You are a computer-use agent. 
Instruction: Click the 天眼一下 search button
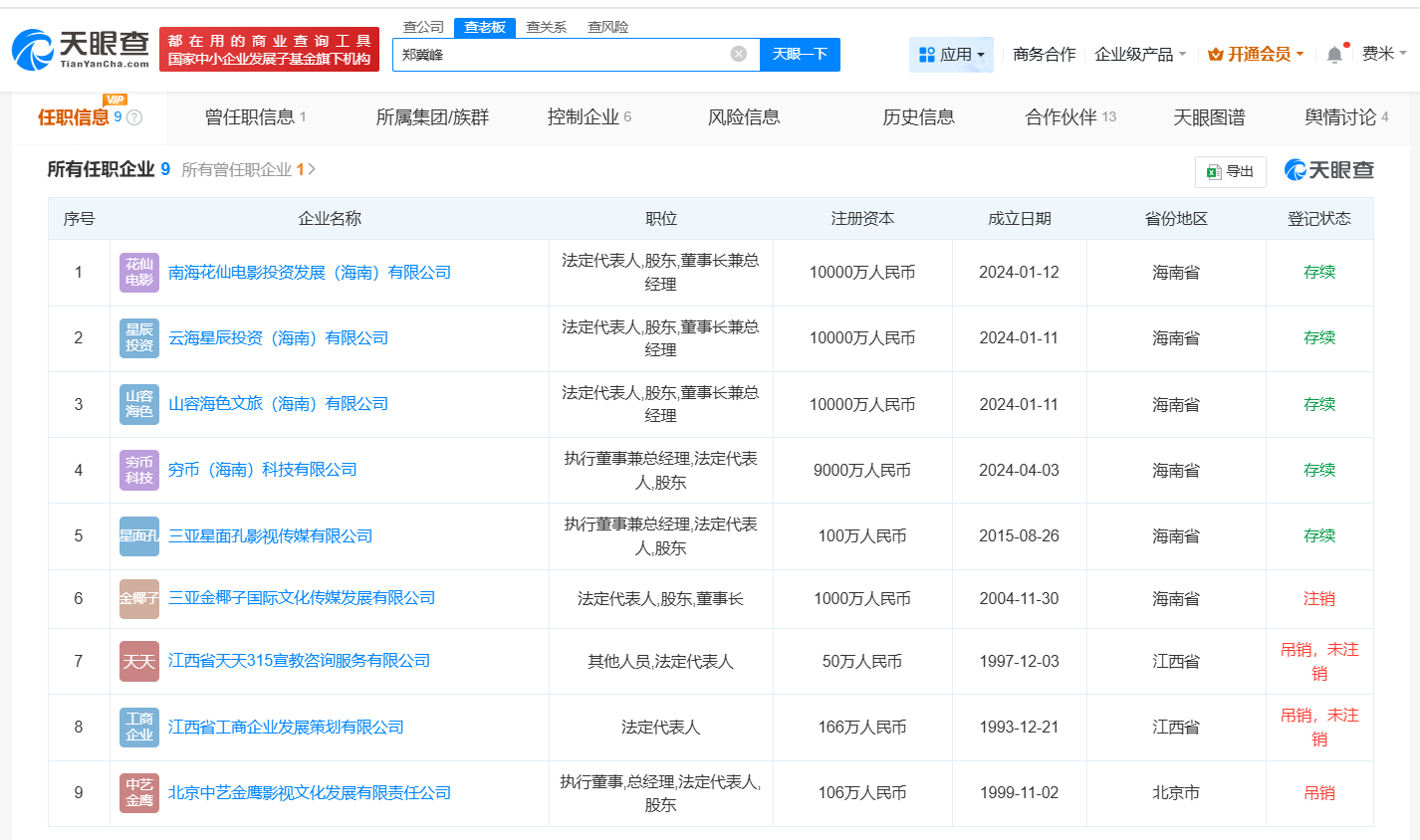pos(800,55)
